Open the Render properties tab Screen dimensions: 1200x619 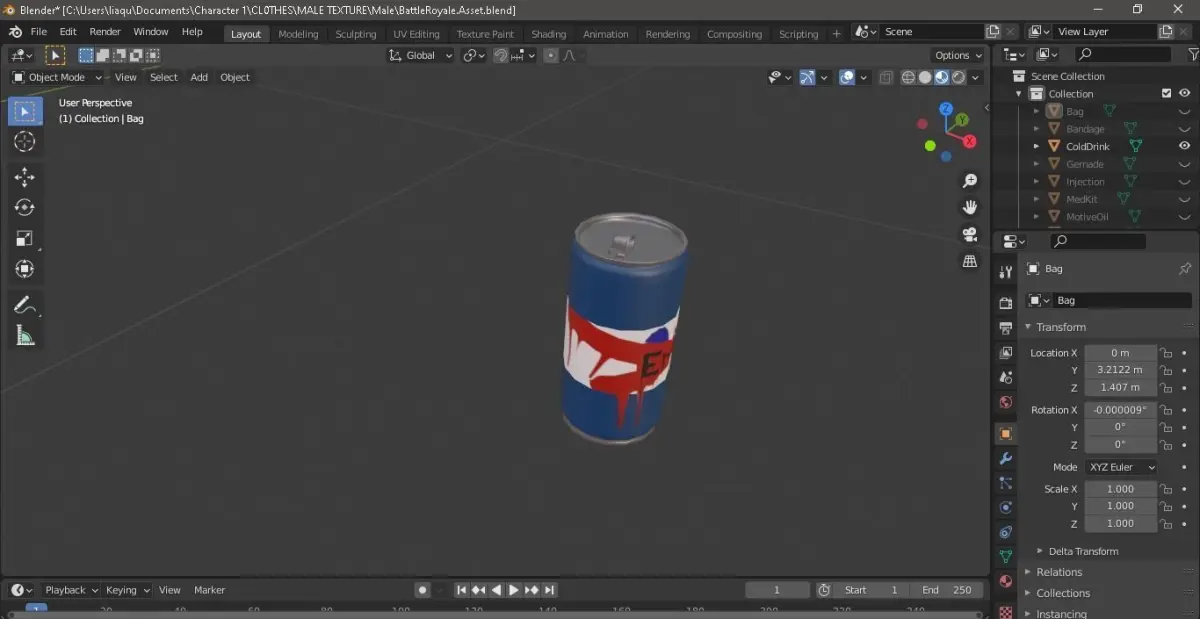(x=1006, y=303)
